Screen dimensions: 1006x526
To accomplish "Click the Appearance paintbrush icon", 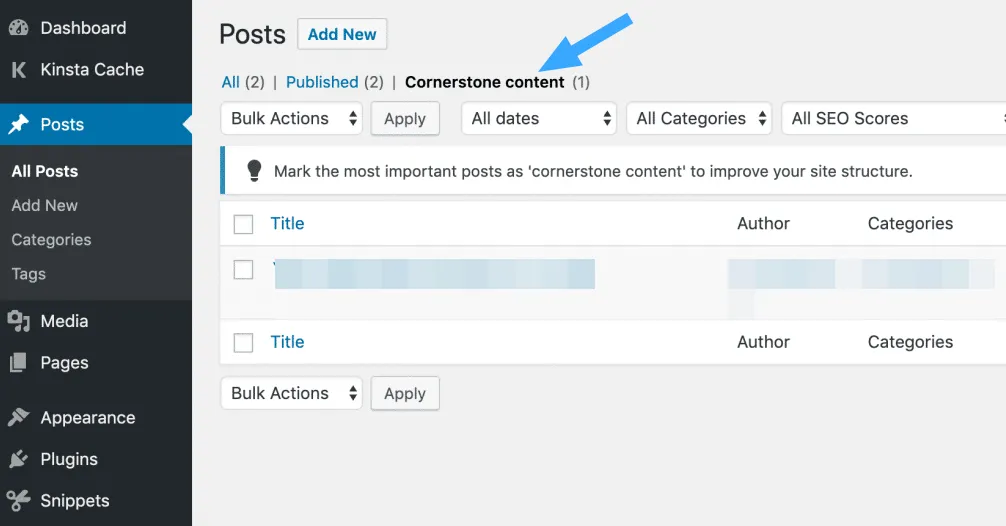I will pos(18,418).
